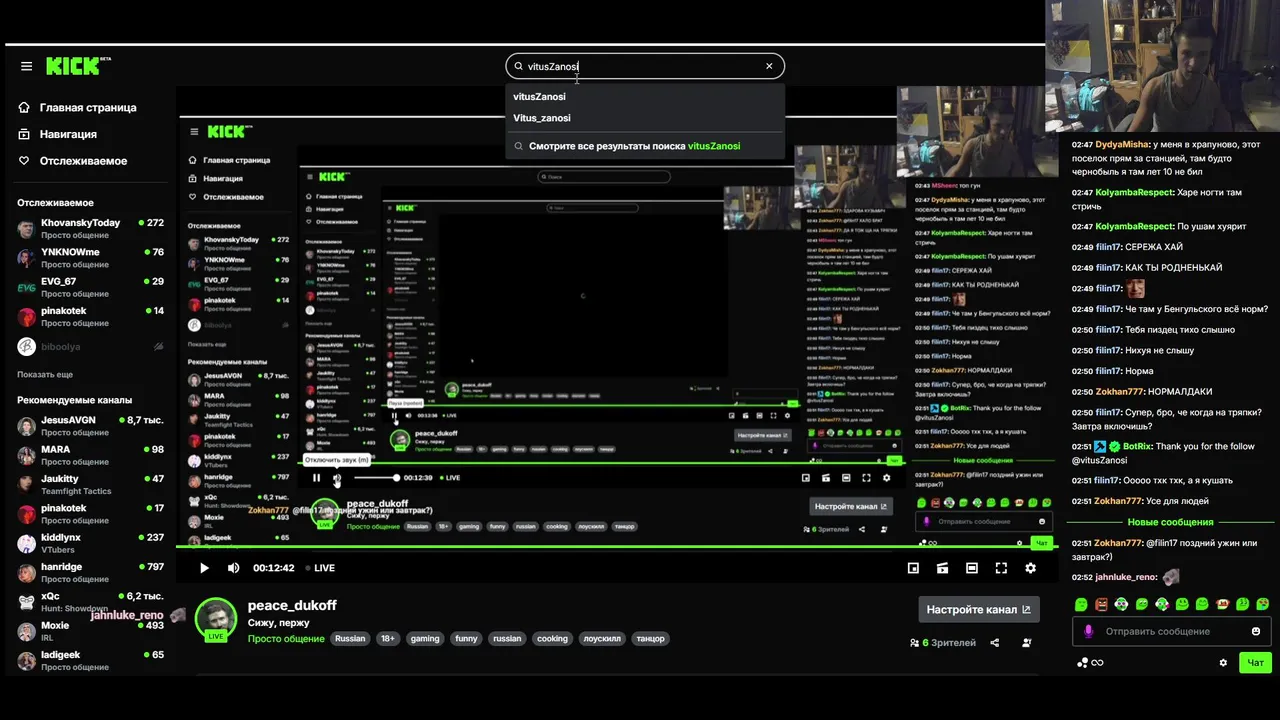
Task: Share the stream via share icon
Action: point(995,643)
